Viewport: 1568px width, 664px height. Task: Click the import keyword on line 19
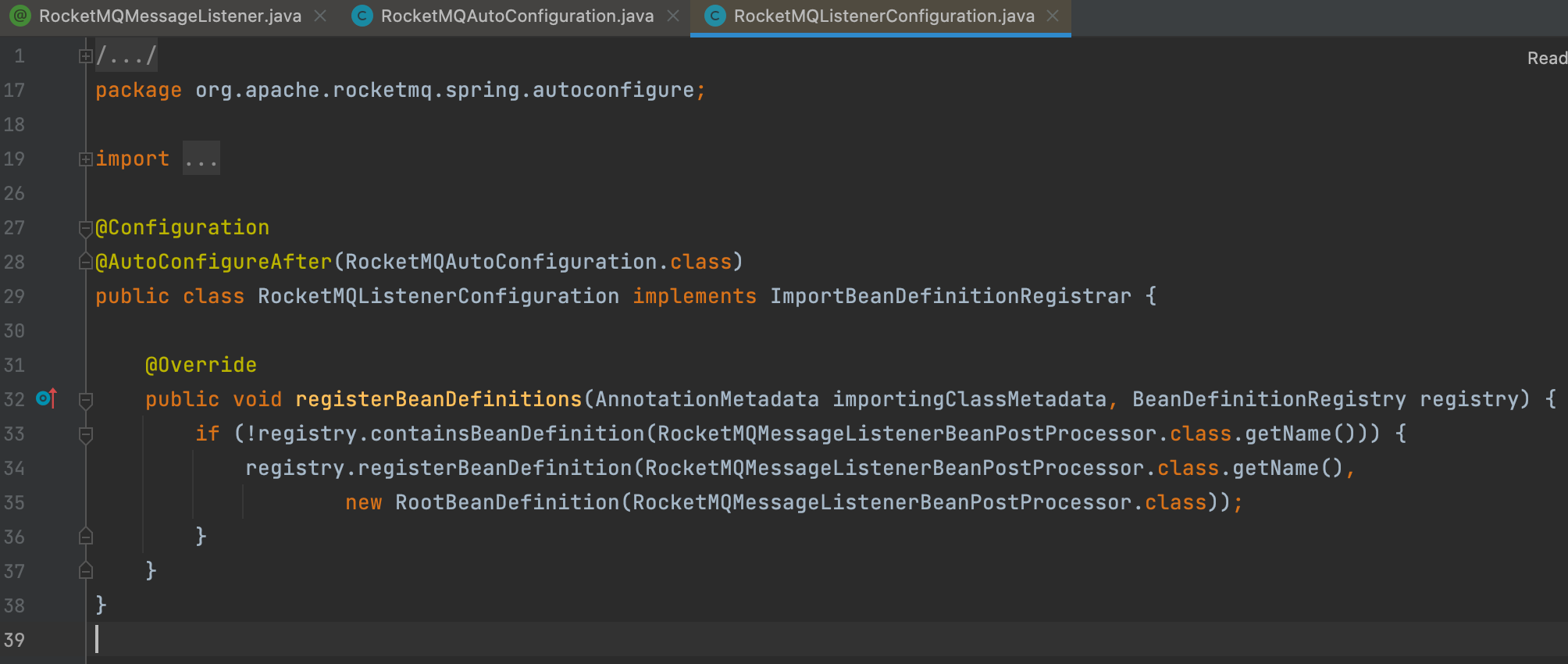point(132,159)
